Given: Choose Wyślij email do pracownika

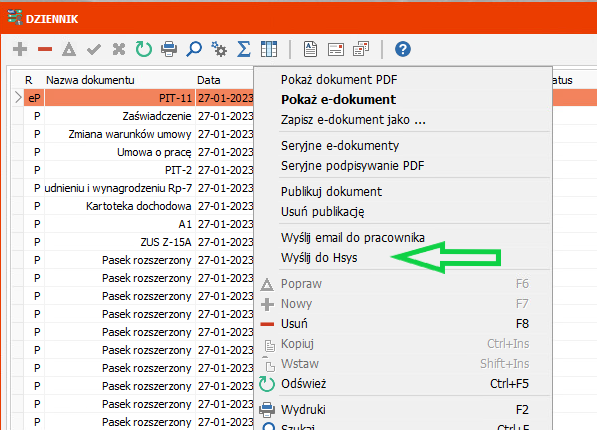Looking at the screenshot, I should (x=353, y=238).
